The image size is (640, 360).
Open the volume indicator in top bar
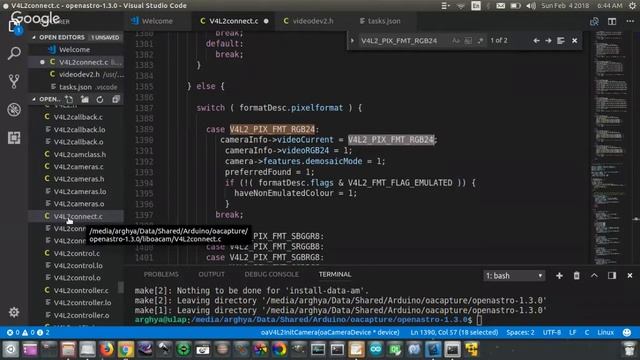531,6
